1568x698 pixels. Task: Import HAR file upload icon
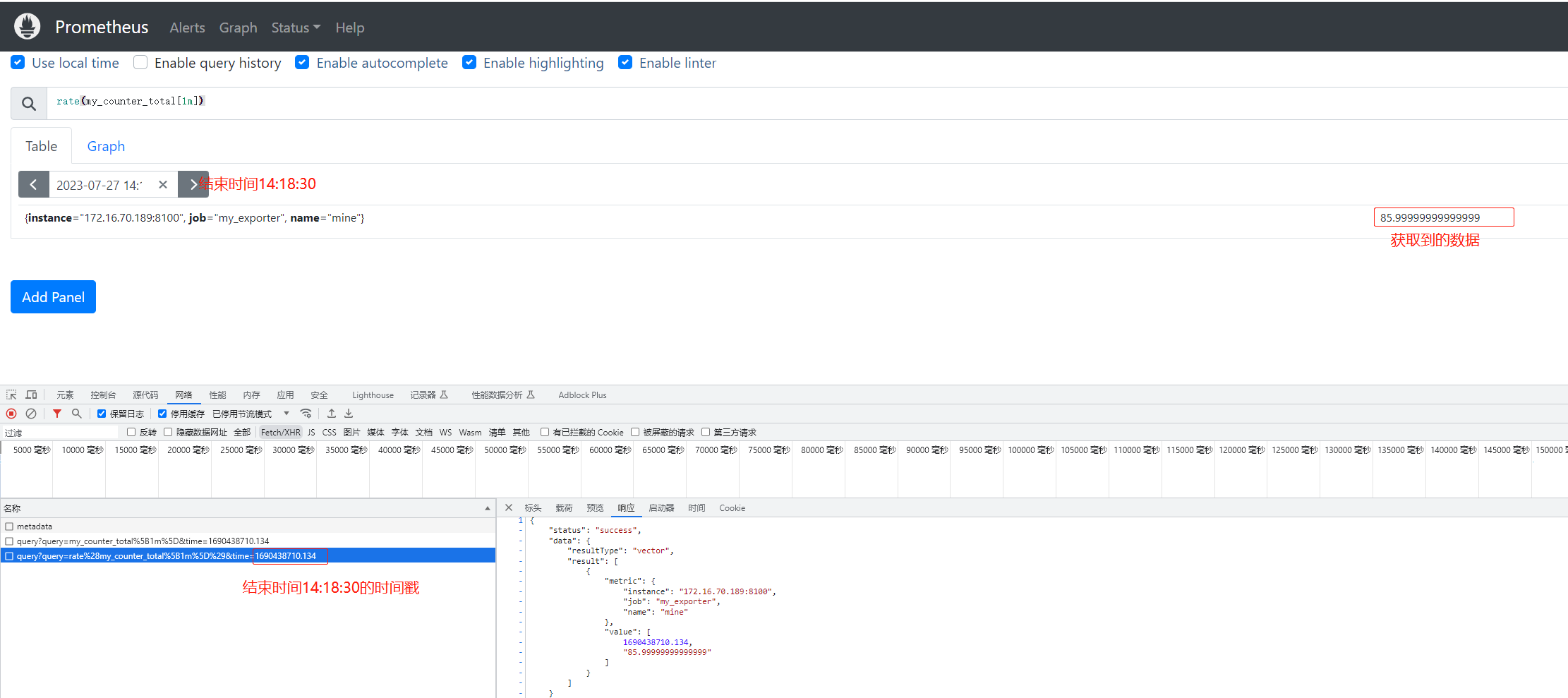(x=332, y=414)
